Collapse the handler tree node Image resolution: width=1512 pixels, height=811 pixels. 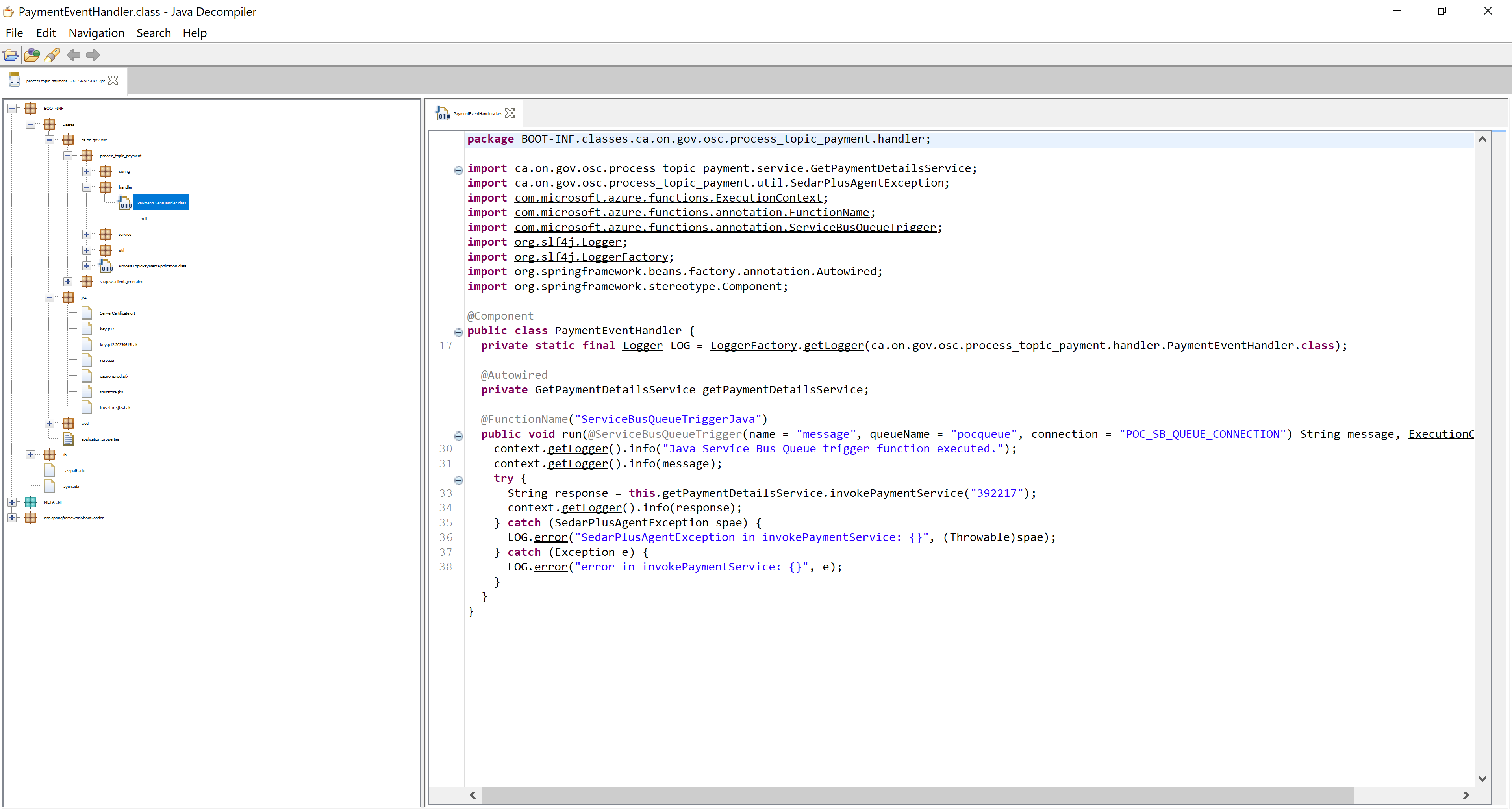(87, 187)
